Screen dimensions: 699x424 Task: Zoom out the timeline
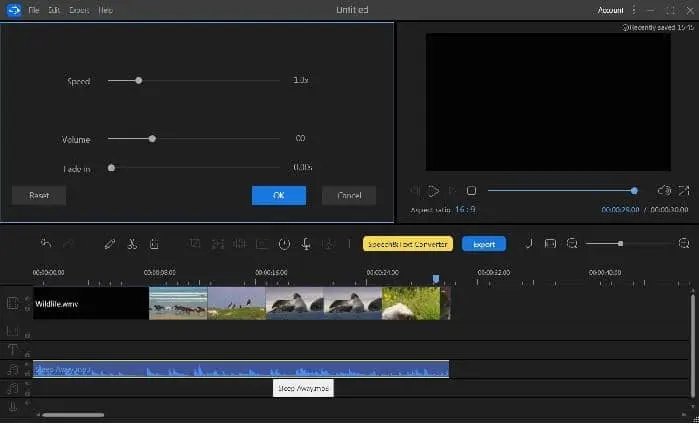572,243
